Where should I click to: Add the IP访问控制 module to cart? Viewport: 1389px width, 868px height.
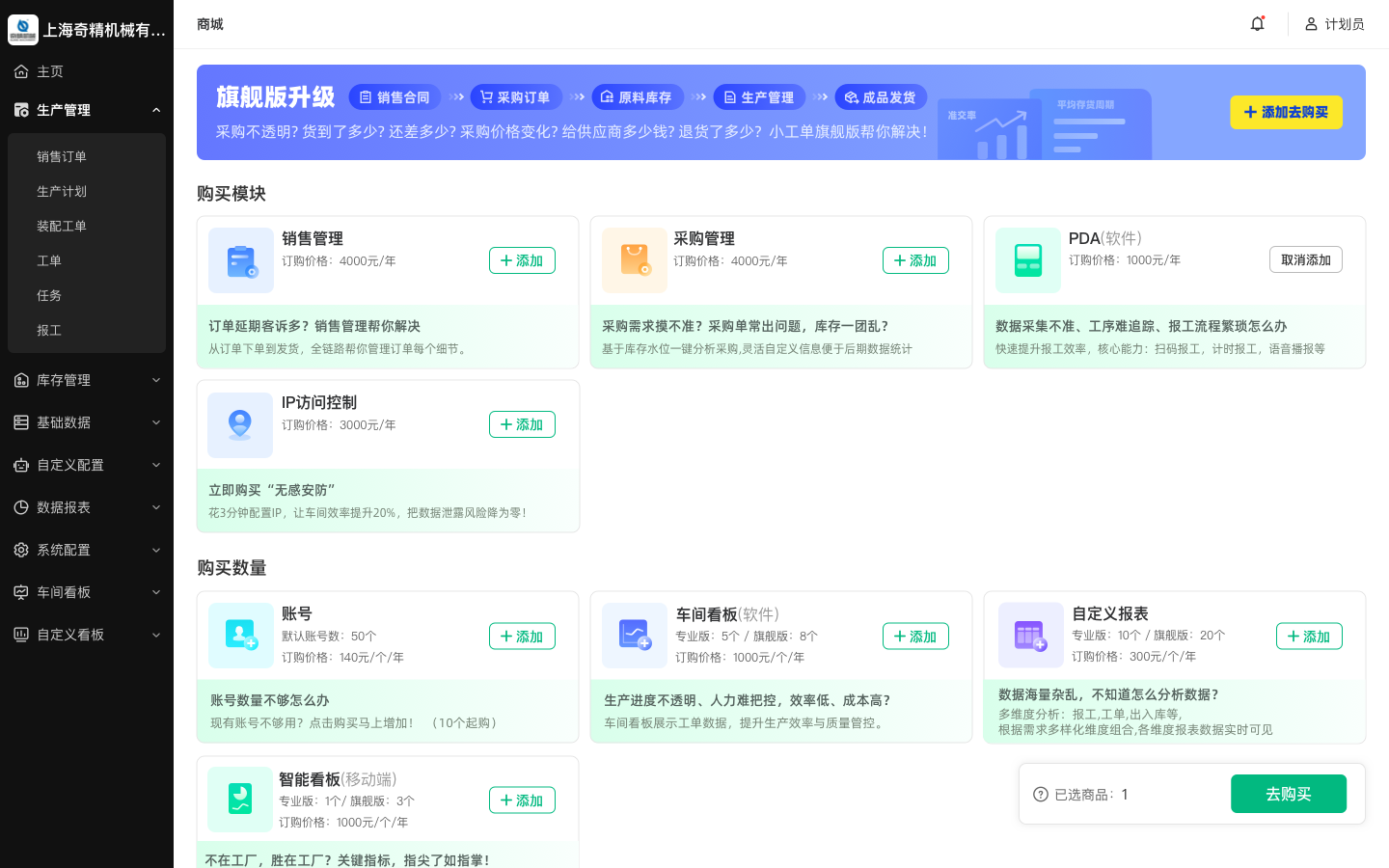pos(522,424)
